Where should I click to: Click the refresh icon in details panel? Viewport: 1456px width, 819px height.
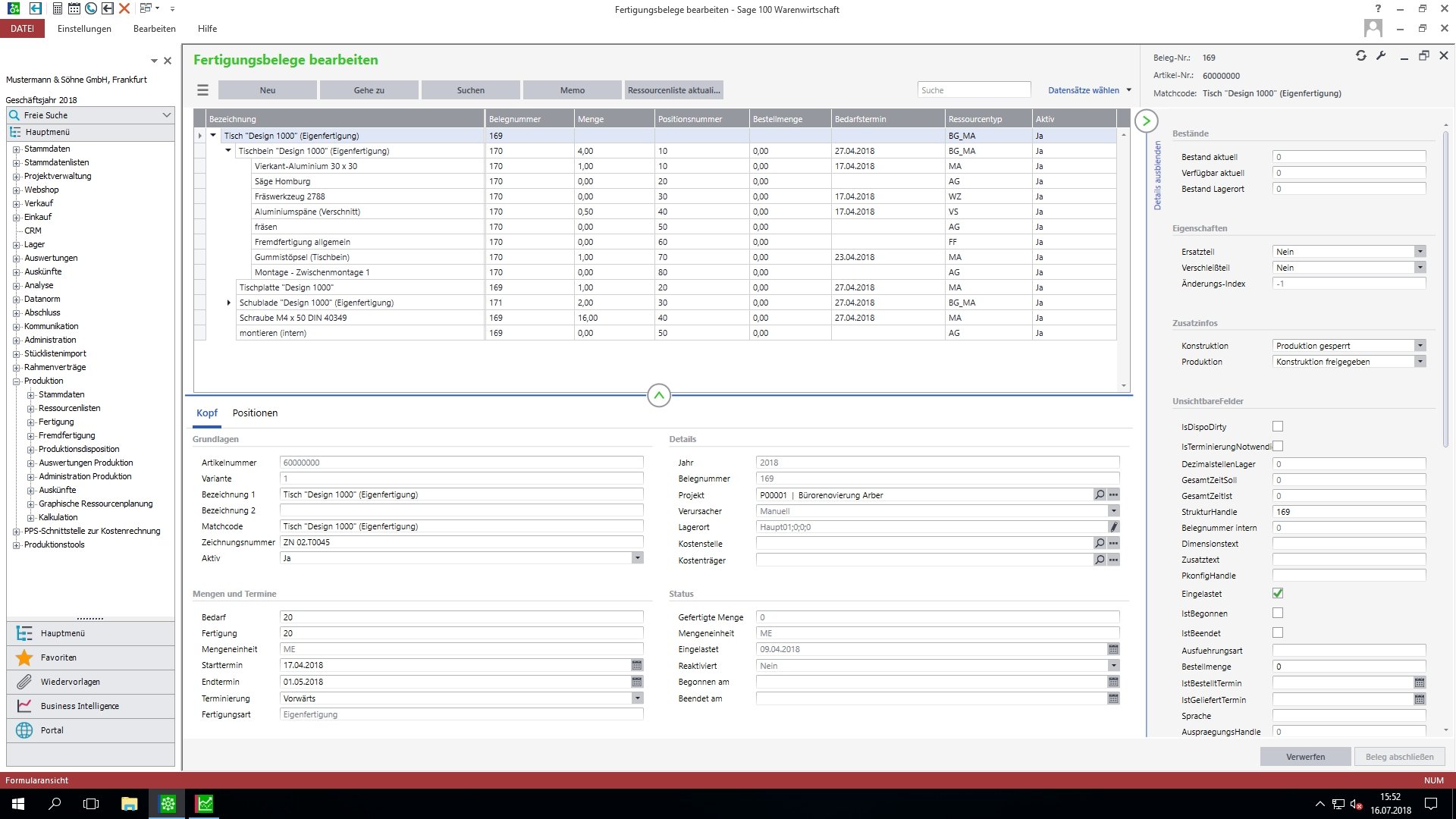click(x=1361, y=55)
